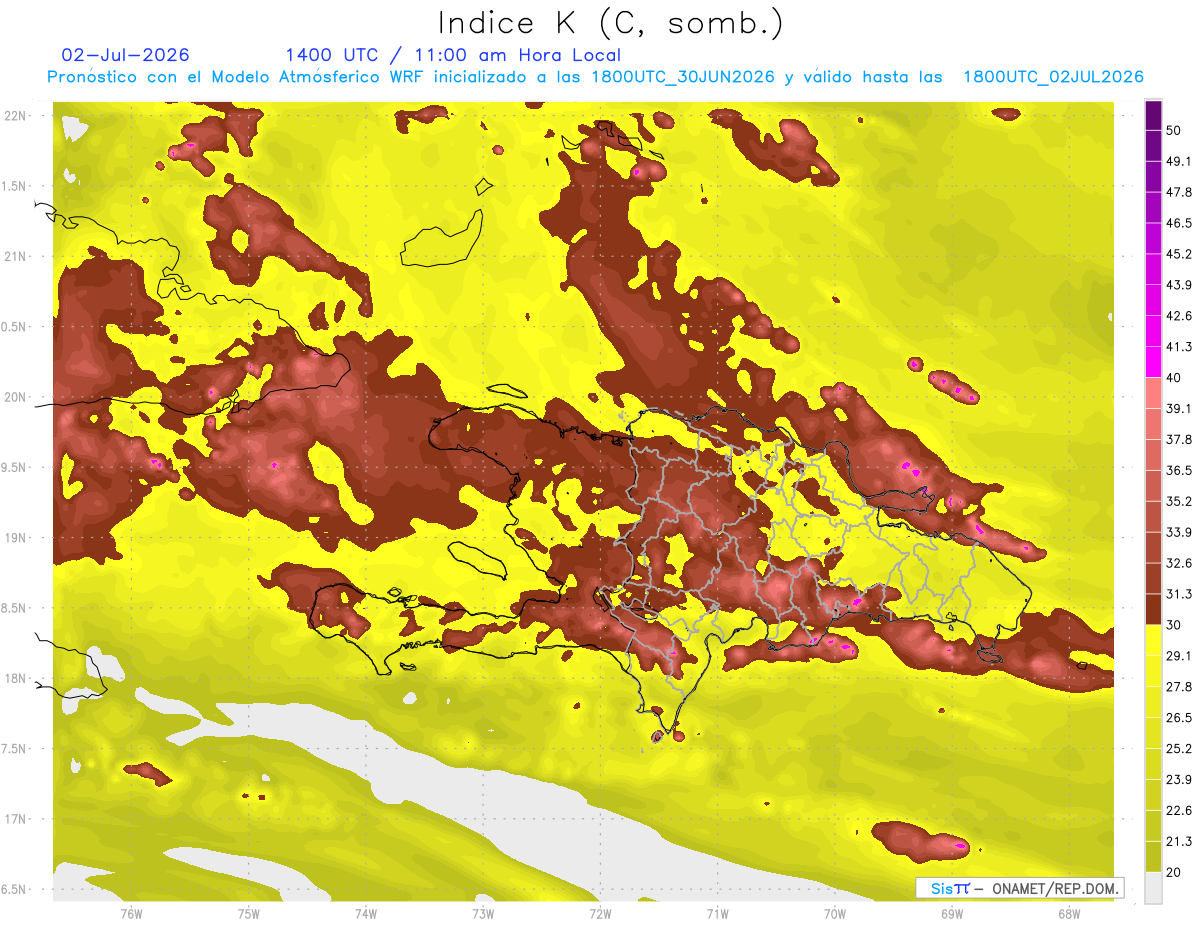1200x927 pixels.
Task: Click the "19N" latitude label
Action: click(15, 537)
